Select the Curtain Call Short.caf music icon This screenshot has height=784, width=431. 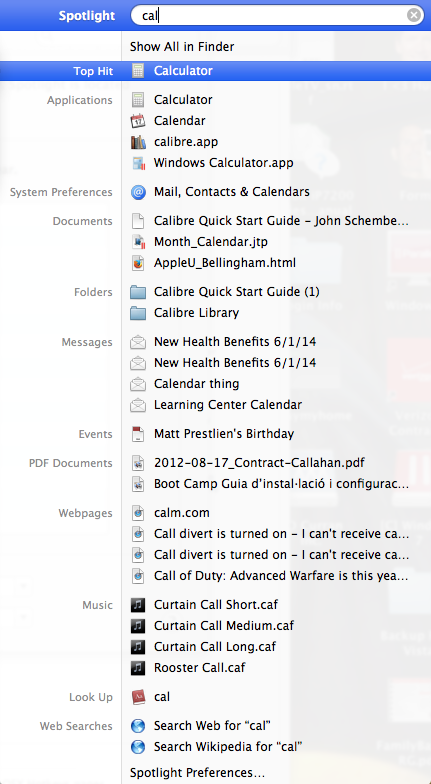pyautogui.click(x=138, y=604)
